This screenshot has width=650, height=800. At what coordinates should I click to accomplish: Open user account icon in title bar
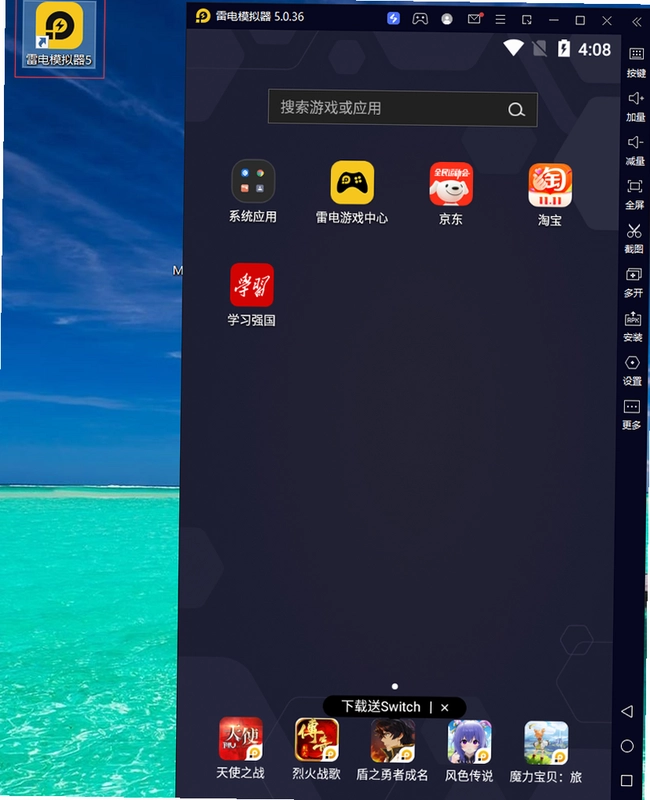click(447, 19)
